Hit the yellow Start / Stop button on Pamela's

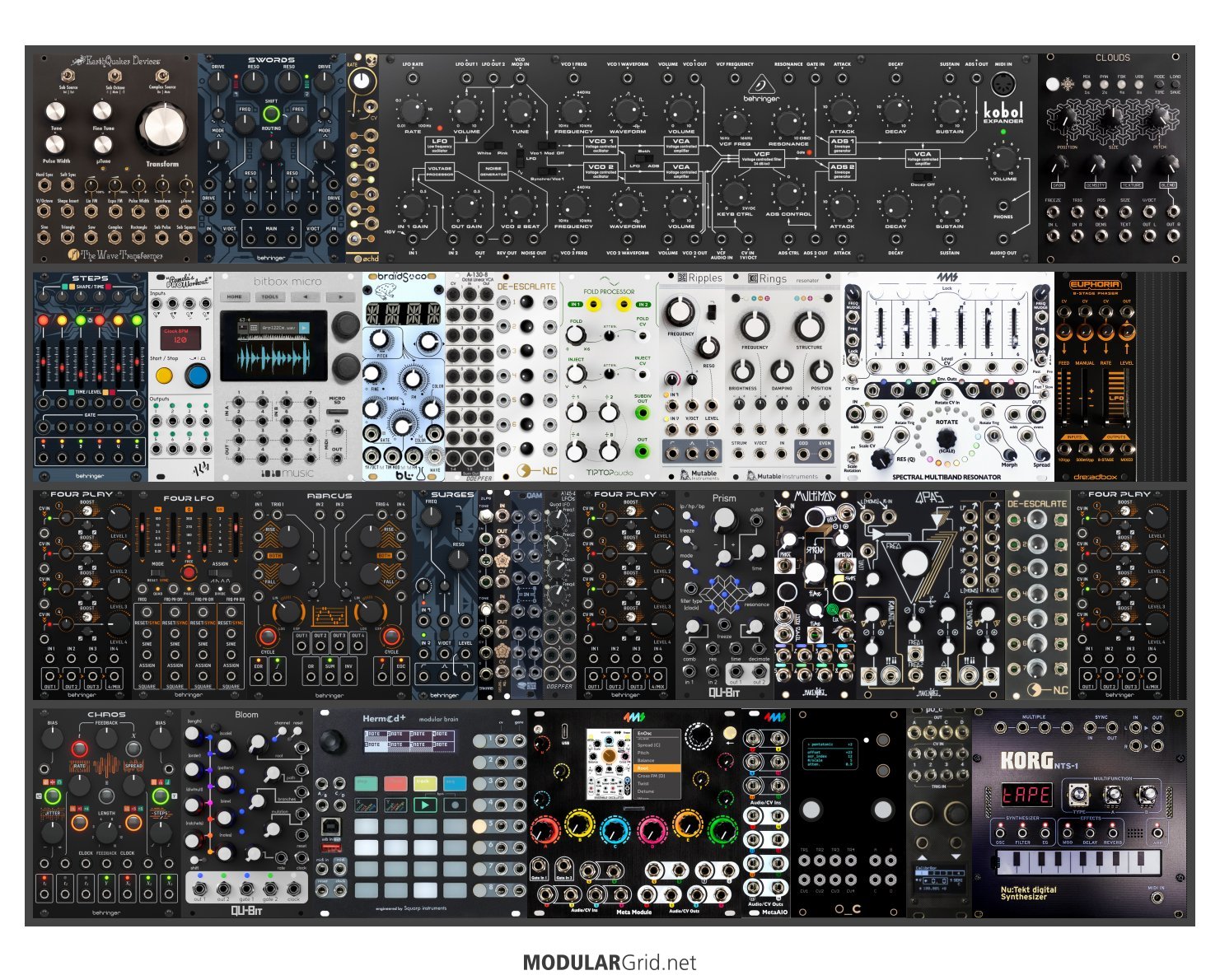point(164,376)
